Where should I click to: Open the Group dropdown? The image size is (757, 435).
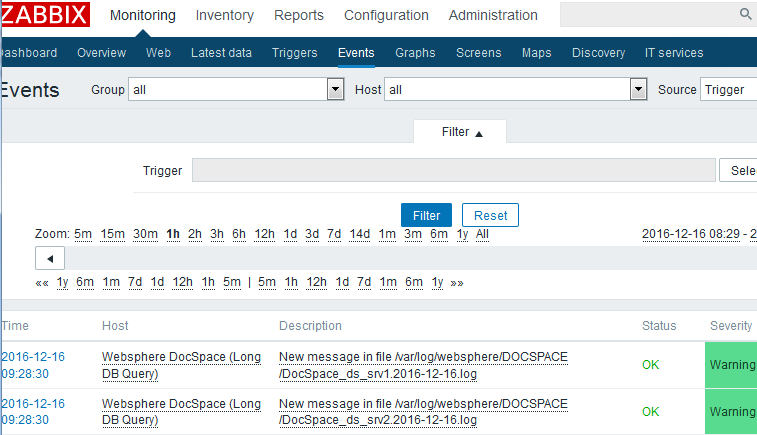(x=236, y=89)
